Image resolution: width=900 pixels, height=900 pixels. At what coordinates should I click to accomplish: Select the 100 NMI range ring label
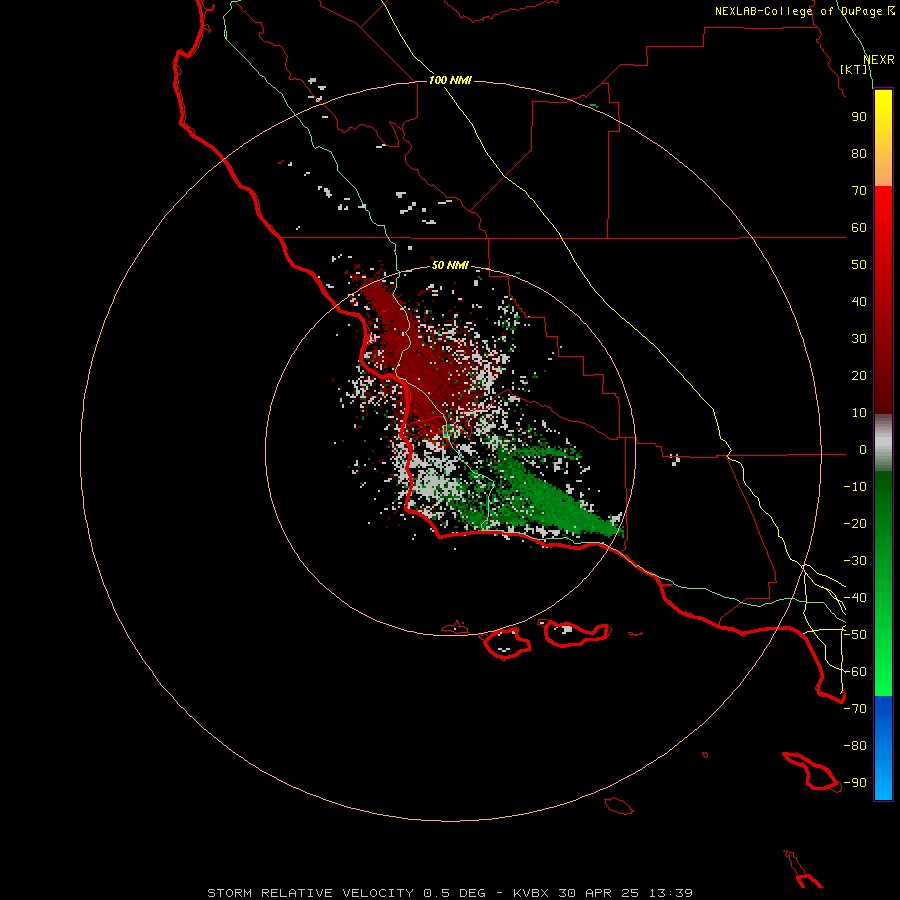tap(450, 80)
